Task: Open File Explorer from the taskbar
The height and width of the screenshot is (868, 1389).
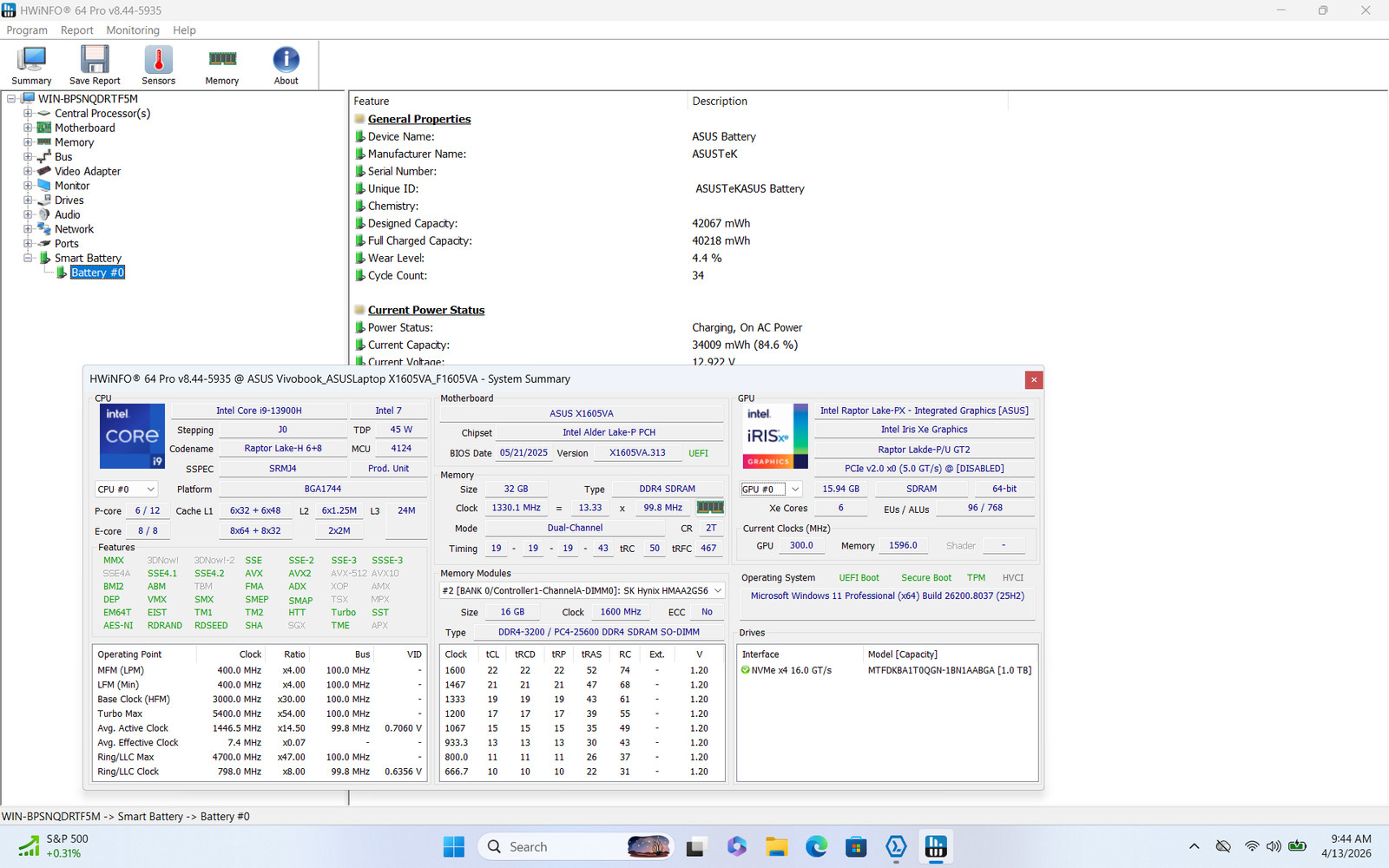Action: click(776, 846)
